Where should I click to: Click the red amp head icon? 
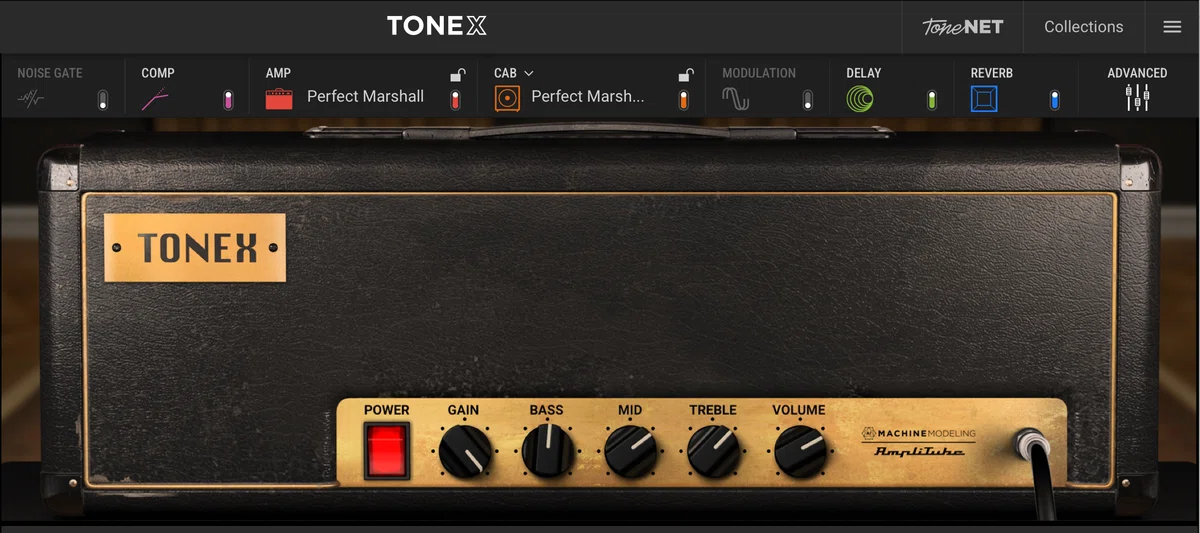click(x=279, y=98)
